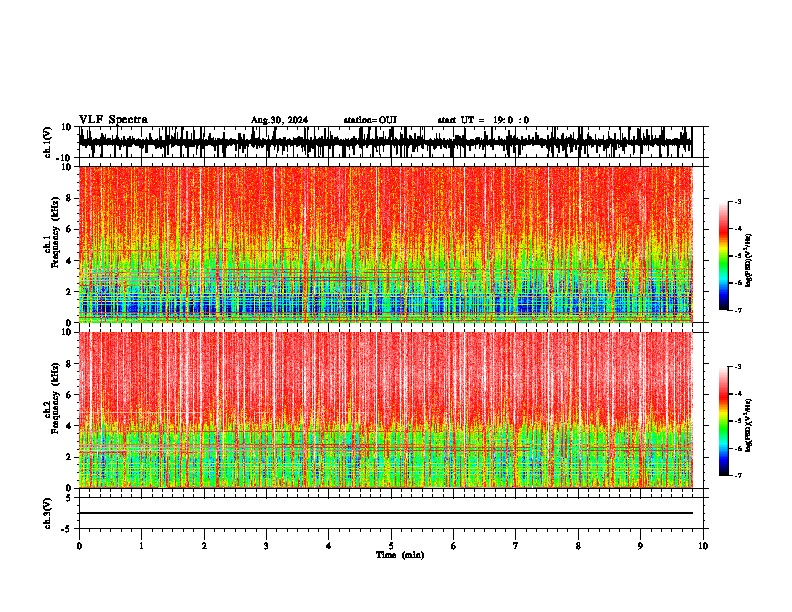Click the time axis end label "10"
792x612 pixels.
tap(703, 546)
